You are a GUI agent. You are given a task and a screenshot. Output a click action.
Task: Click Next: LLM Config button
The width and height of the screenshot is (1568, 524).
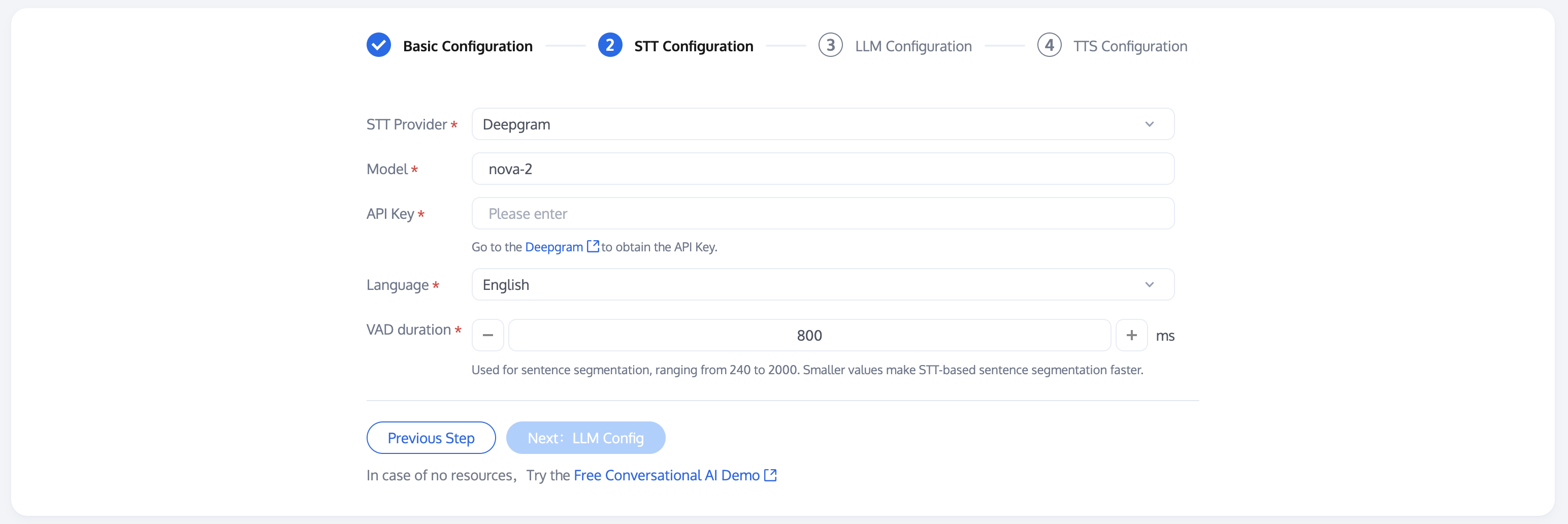click(585, 438)
